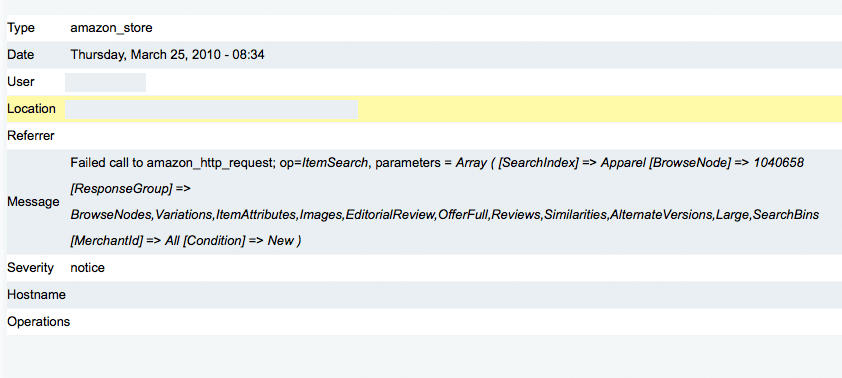Click the Hostname row label

tap(37, 295)
